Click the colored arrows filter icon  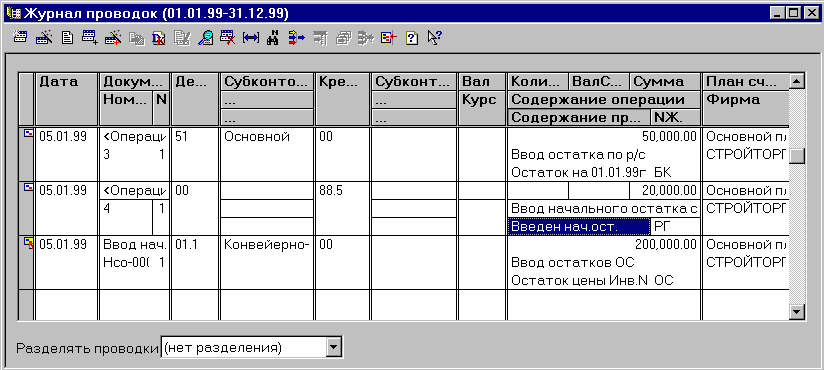(296, 38)
